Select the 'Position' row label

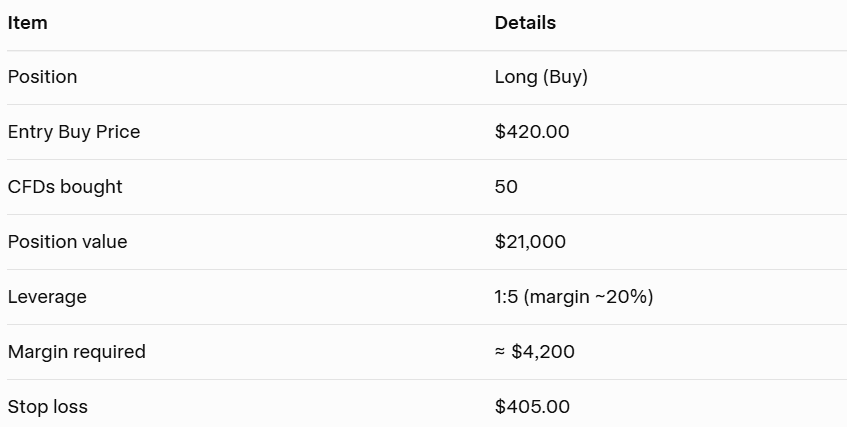point(42,77)
